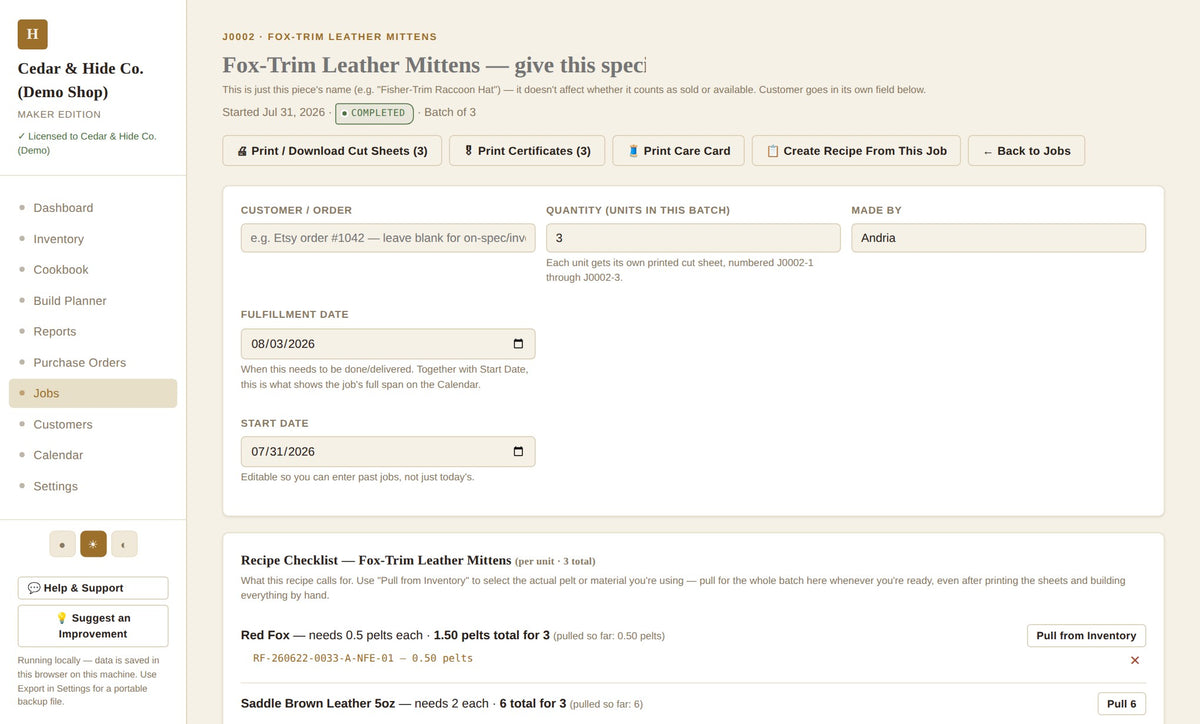The image size is (1200, 724).
Task: Create Recipe From This Job
Action: pos(856,151)
